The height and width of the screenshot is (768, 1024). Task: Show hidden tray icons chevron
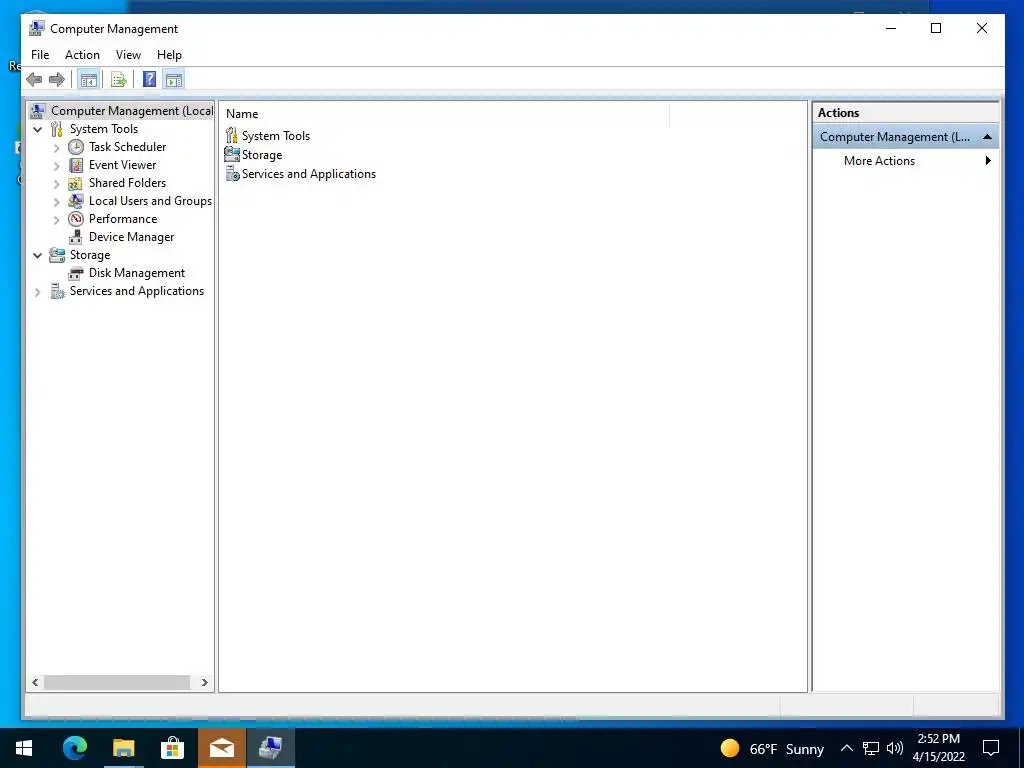click(846, 748)
